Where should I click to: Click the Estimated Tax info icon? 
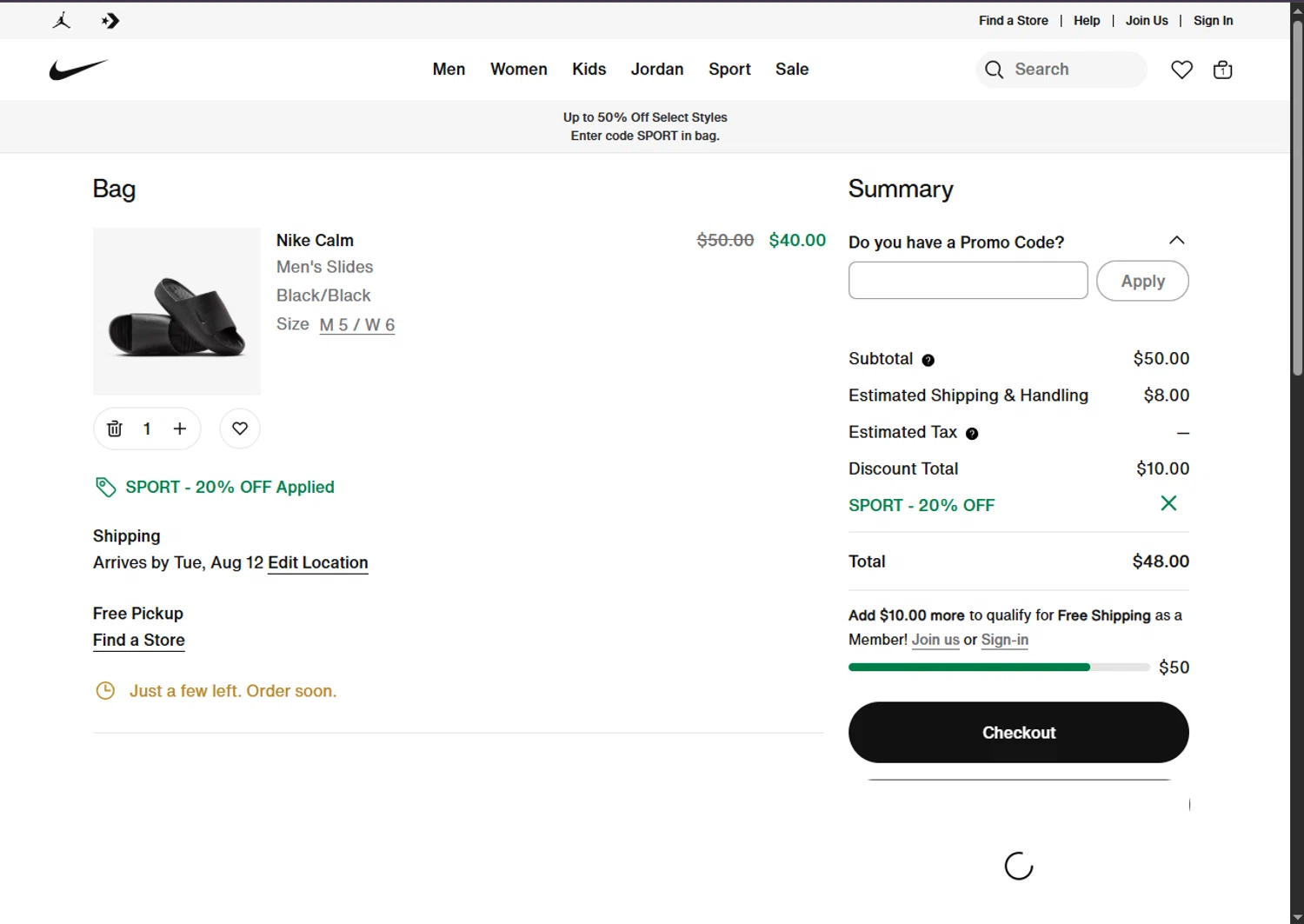click(972, 434)
